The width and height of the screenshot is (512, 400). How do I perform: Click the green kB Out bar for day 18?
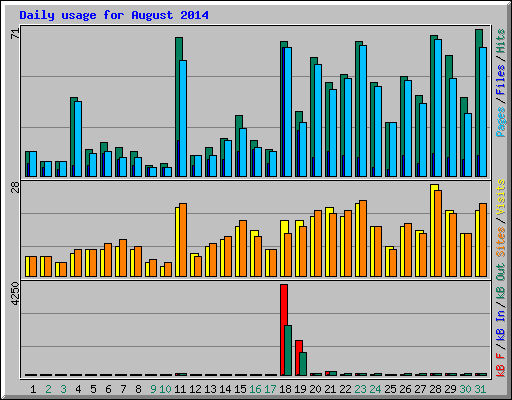(x=288, y=351)
